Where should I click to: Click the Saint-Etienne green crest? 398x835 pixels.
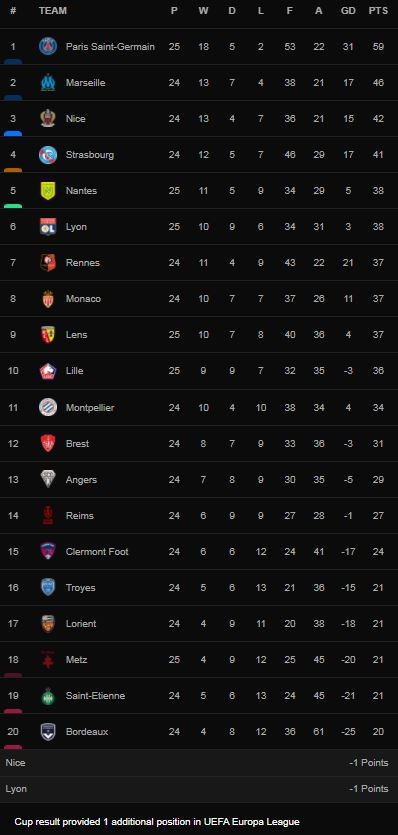pos(48,695)
